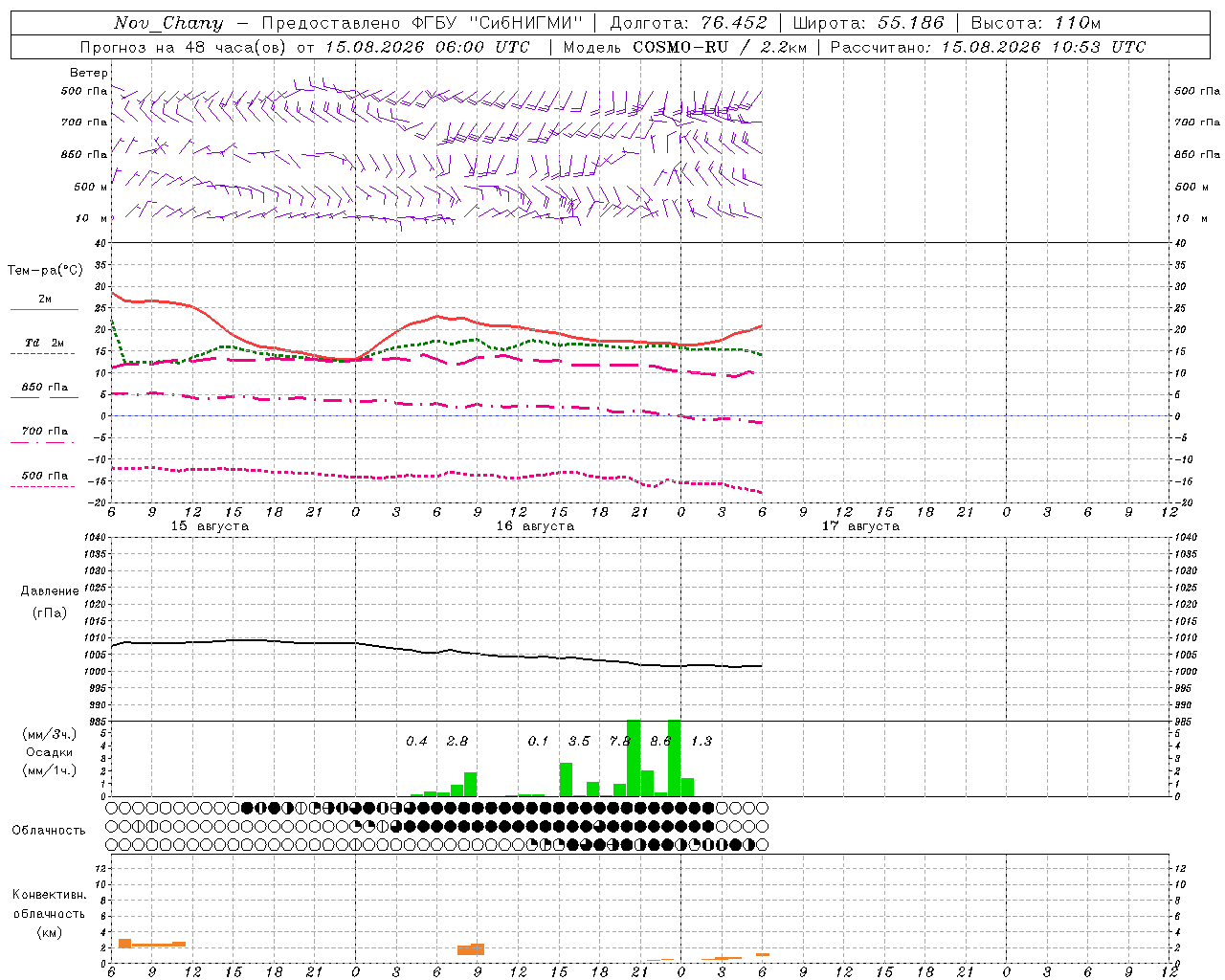Click the Облачность cloudiness label

(x=49, y=830)
